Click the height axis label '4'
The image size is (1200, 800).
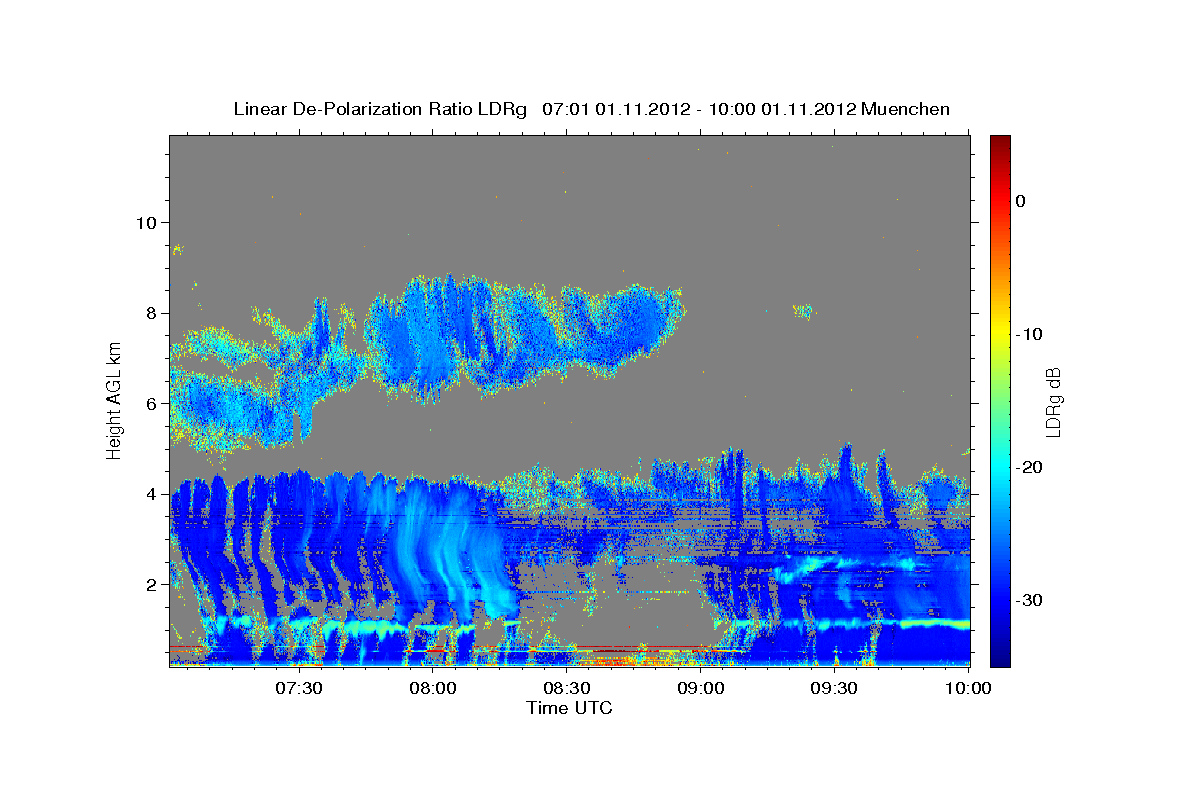click(x=151, y=493)
